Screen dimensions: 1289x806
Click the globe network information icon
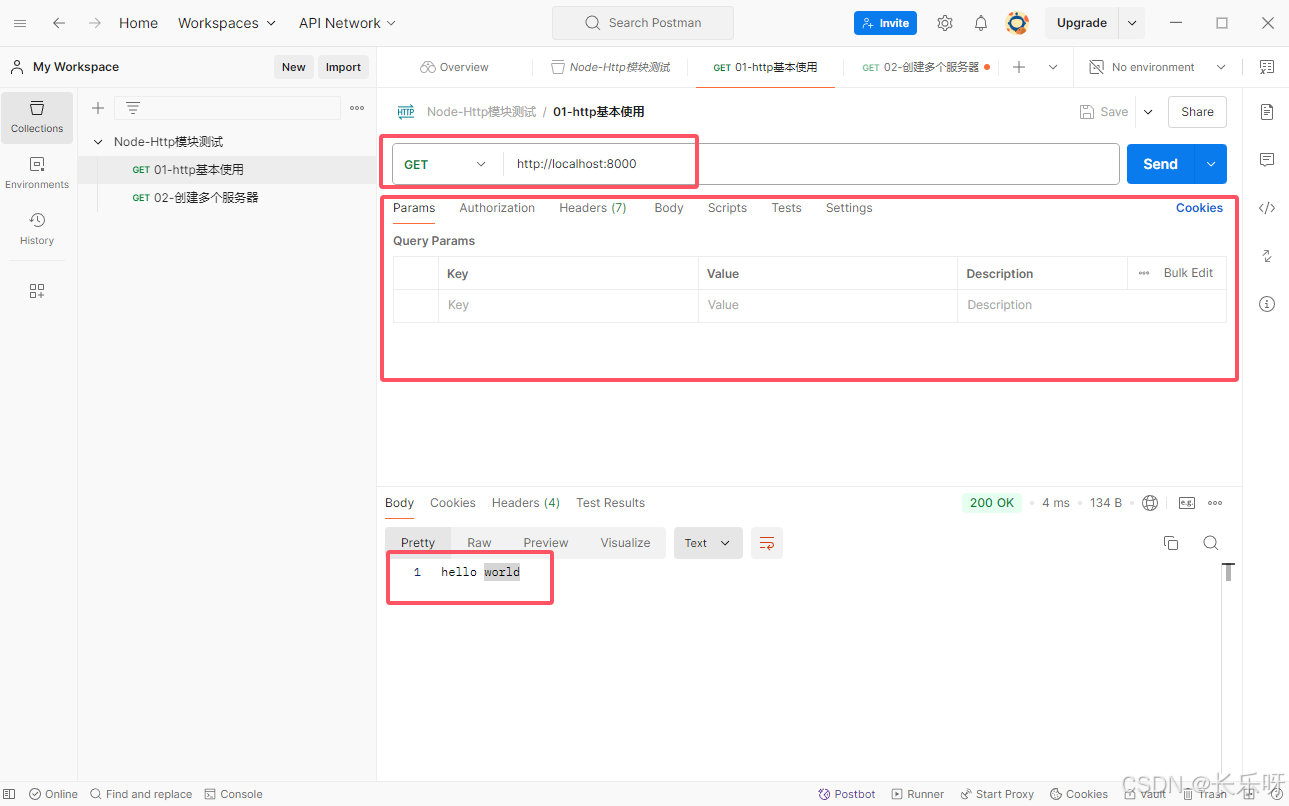(1150, 503)
